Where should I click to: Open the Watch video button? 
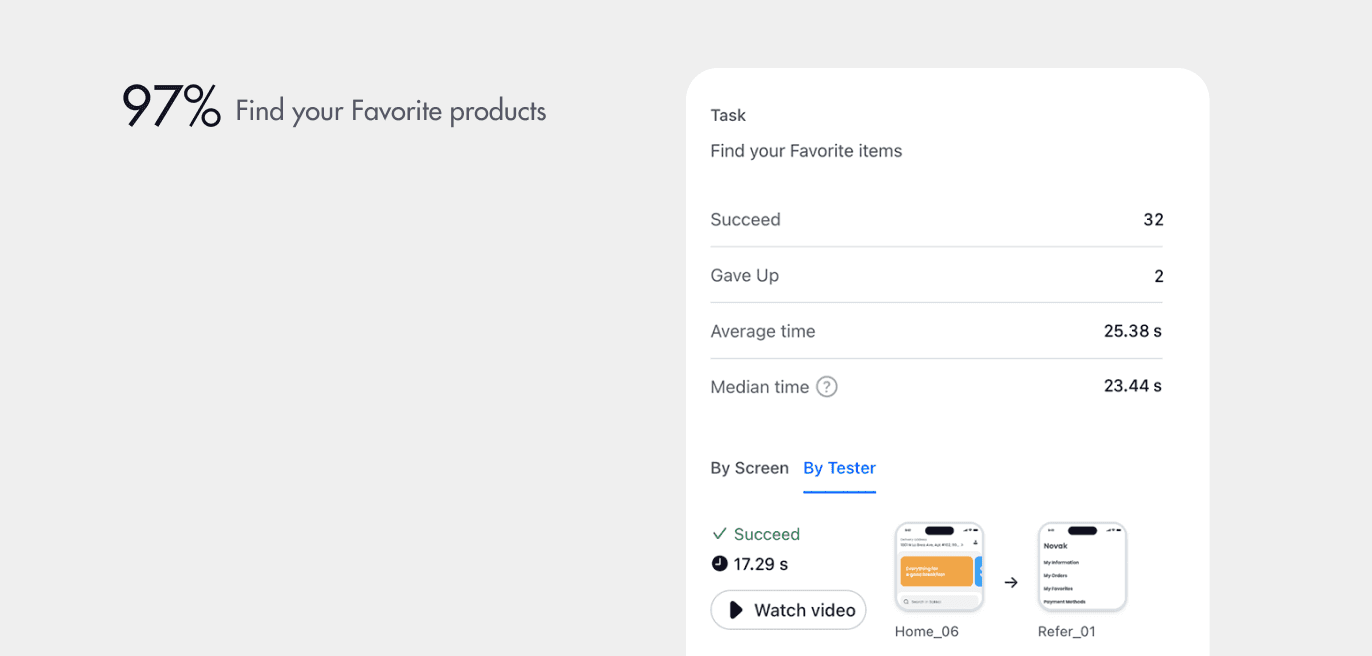tap(788, 610)
